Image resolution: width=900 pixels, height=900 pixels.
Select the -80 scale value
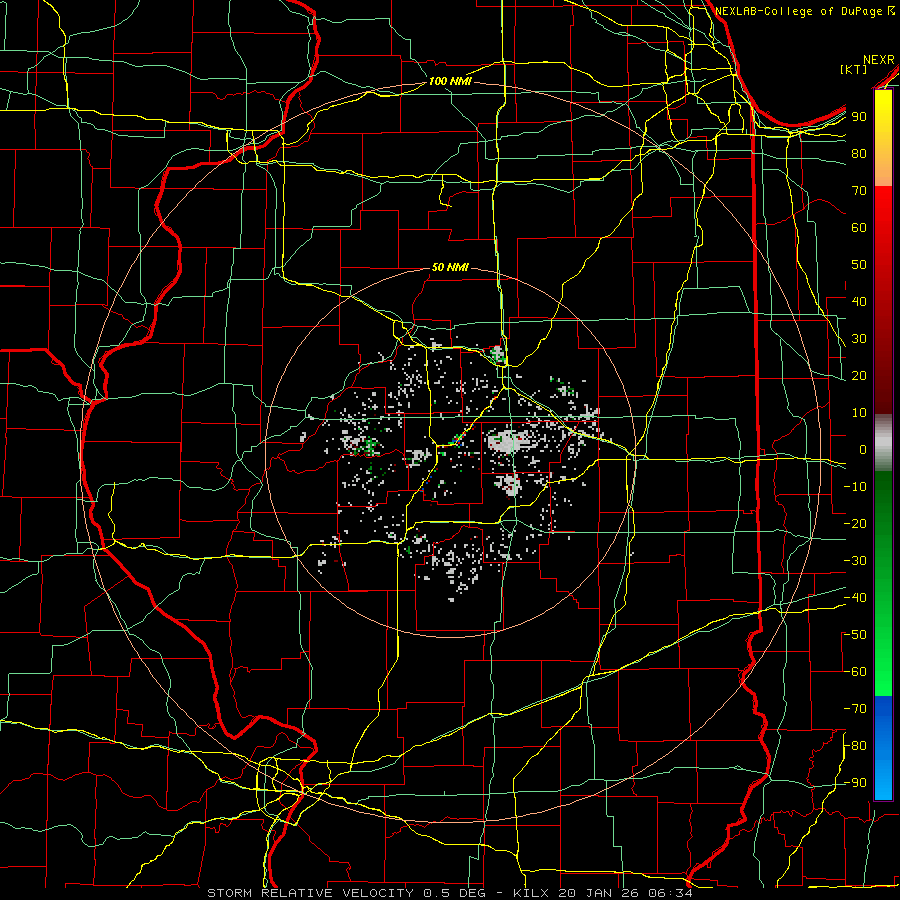coord(855,746)
